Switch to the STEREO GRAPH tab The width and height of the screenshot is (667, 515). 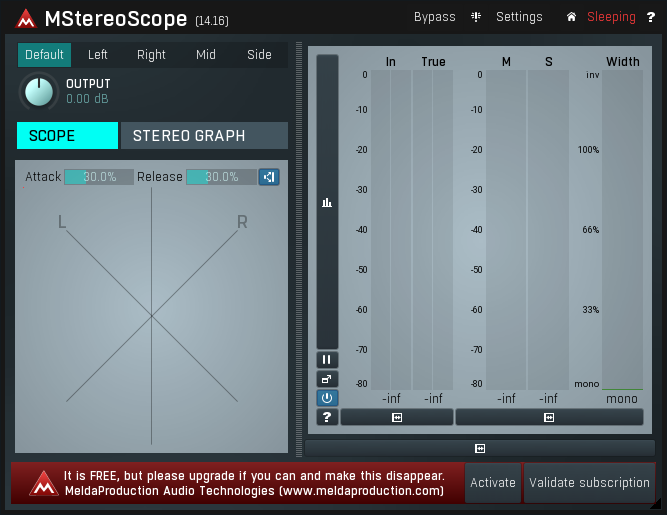coord(204,136)
